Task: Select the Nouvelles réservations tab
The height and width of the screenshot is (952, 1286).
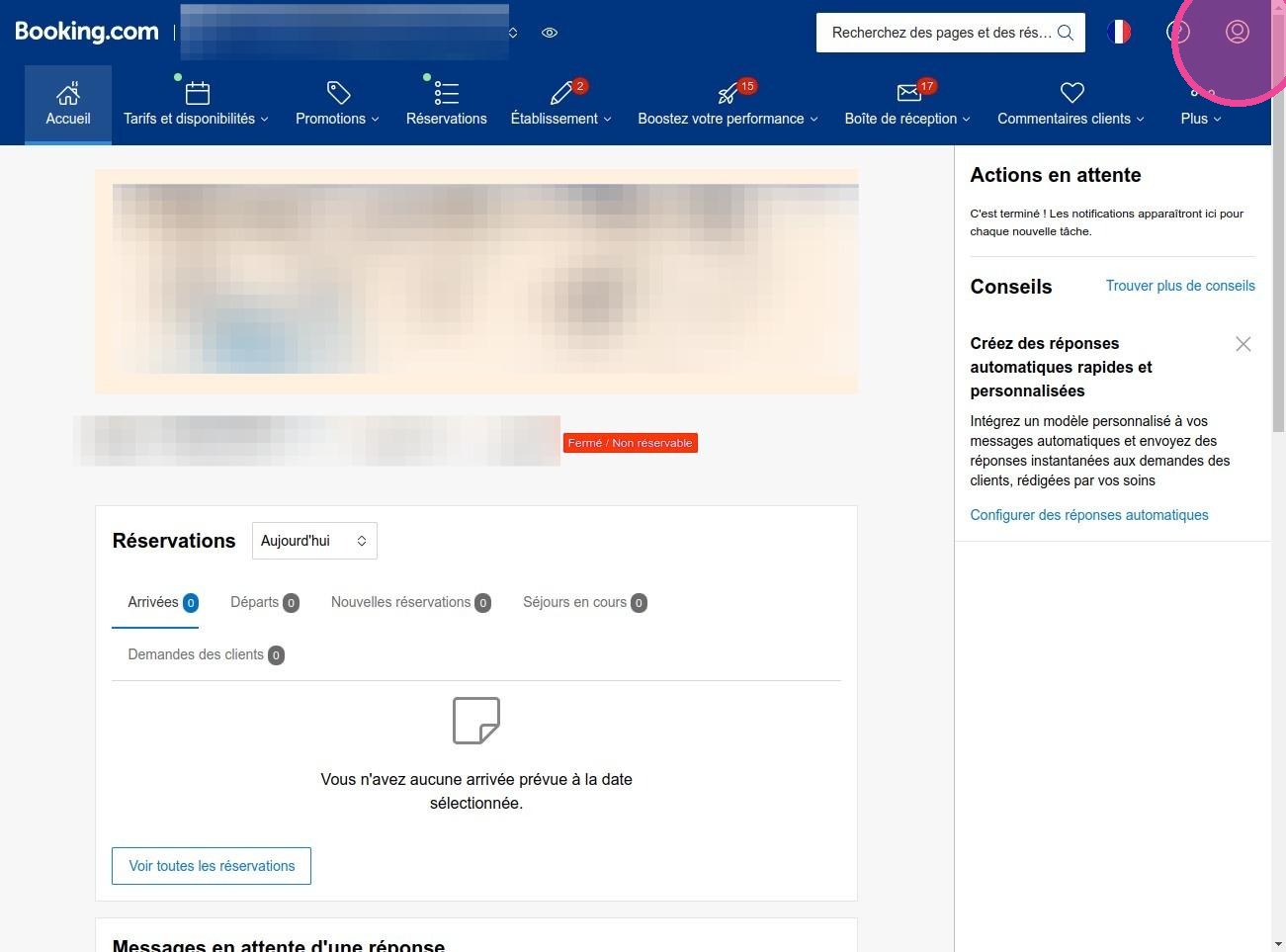Action: click(x=411, y=602)
